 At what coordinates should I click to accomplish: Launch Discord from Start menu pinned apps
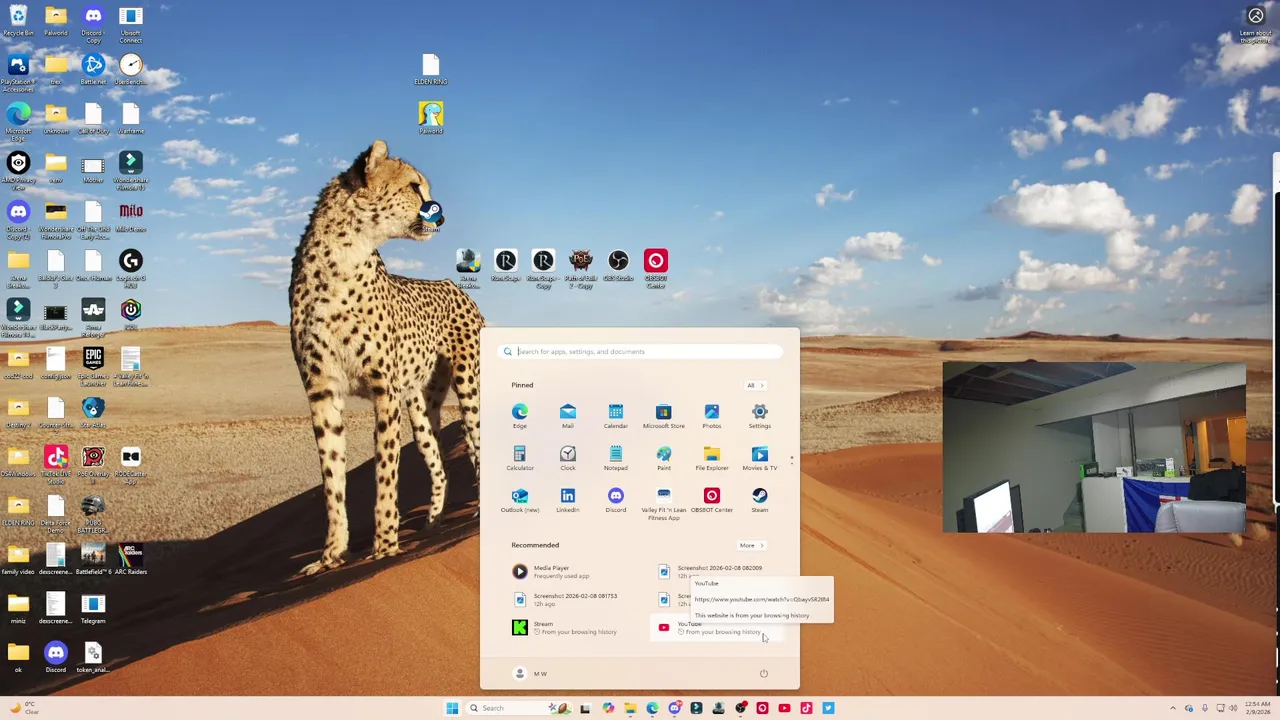click(616, 500)
